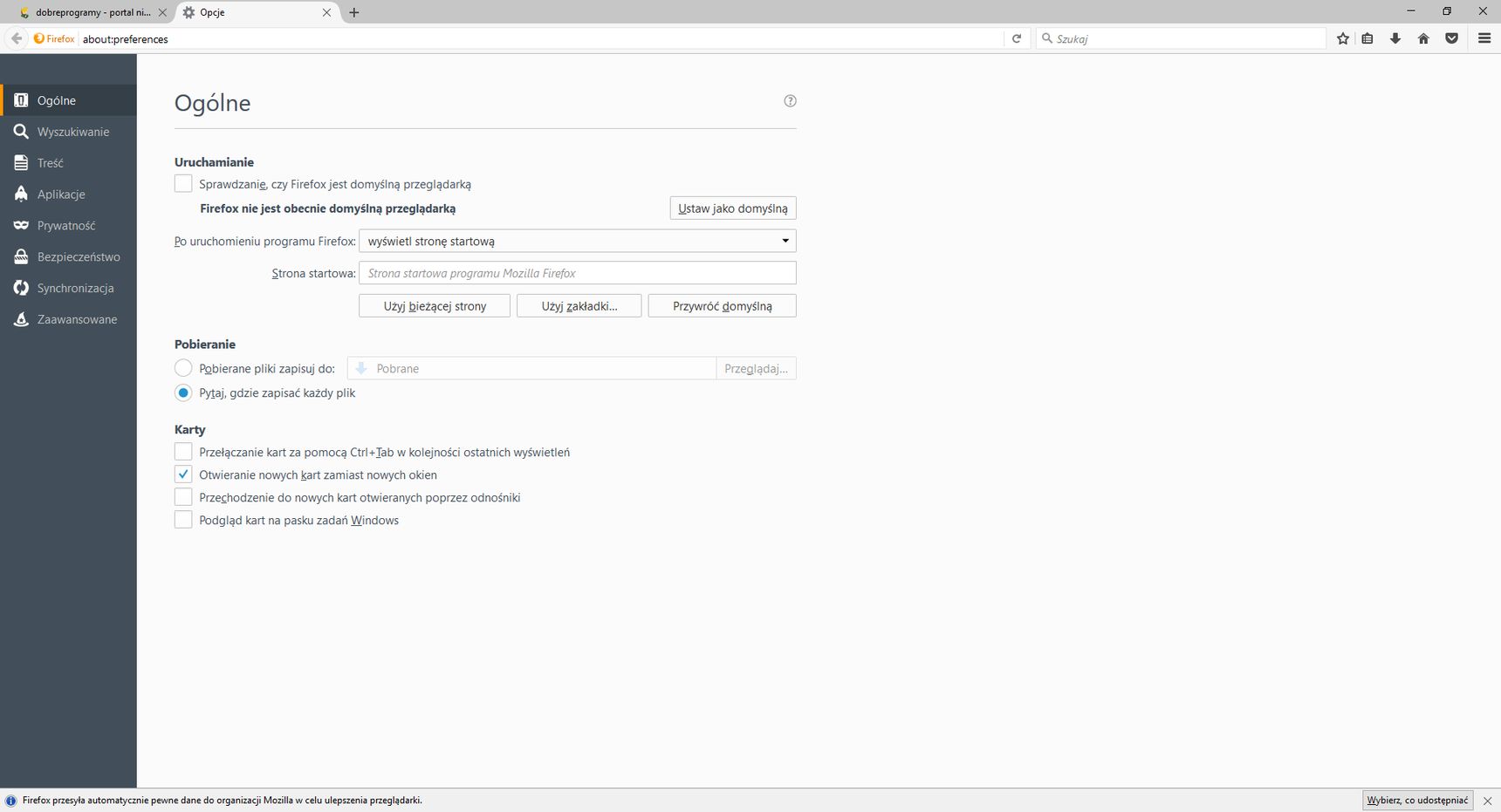Toggle Ctrl+Tab switching order checkbox

pos(183,452)
